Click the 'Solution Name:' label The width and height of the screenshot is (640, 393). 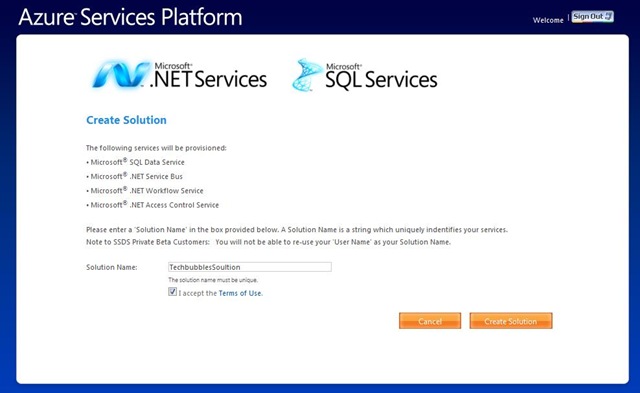pos(111,267)
